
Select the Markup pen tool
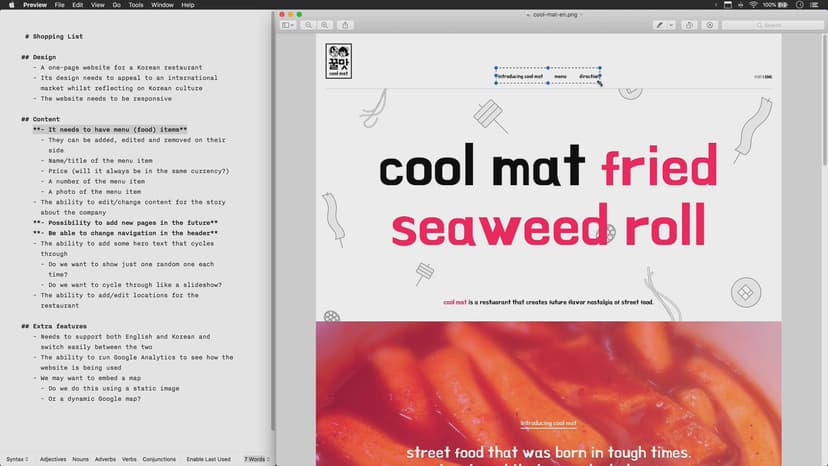661,25
